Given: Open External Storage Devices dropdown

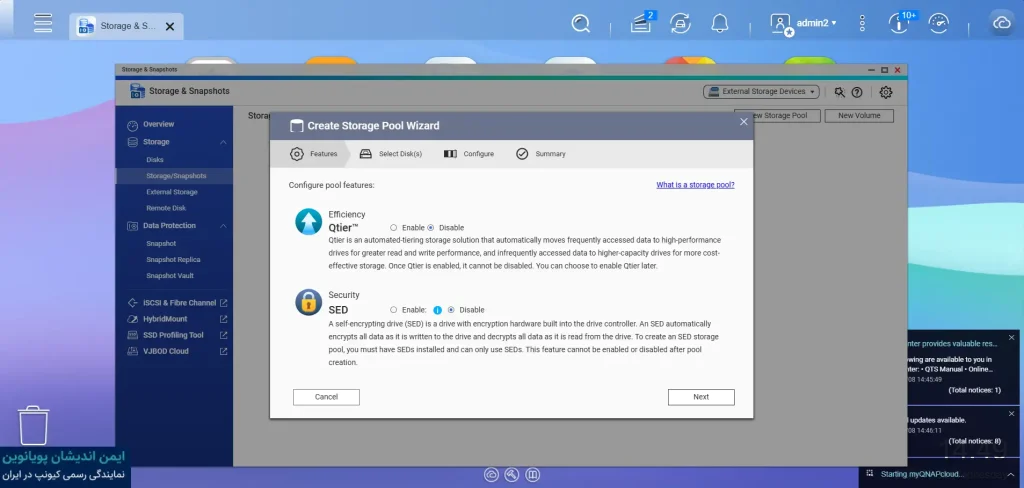Looking at the screenshot, I should (x=761, y=92).
